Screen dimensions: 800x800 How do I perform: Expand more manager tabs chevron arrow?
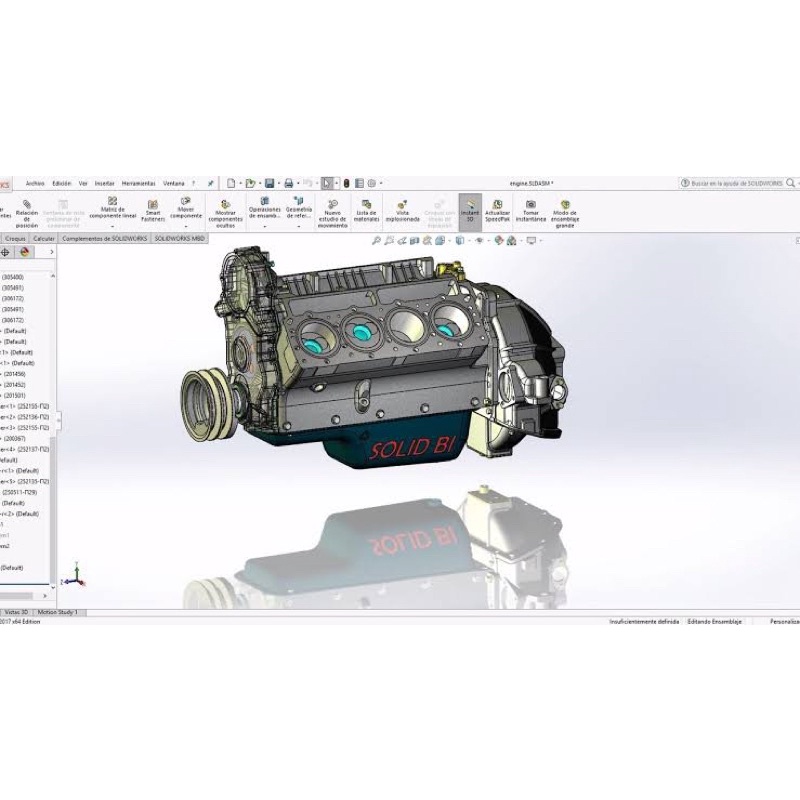52,252
